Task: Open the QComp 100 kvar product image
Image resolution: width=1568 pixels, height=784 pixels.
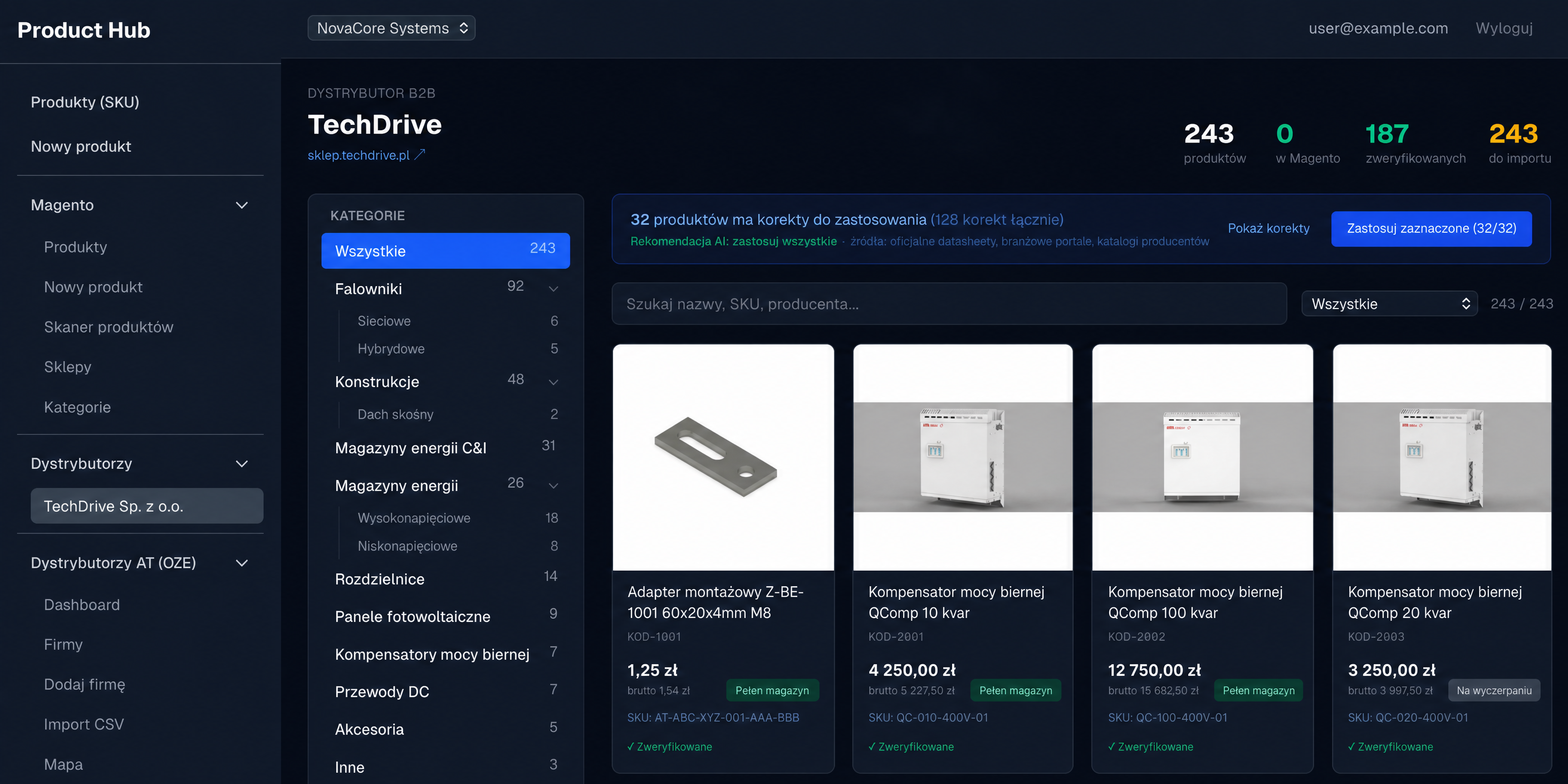Action: [1202, 458]
